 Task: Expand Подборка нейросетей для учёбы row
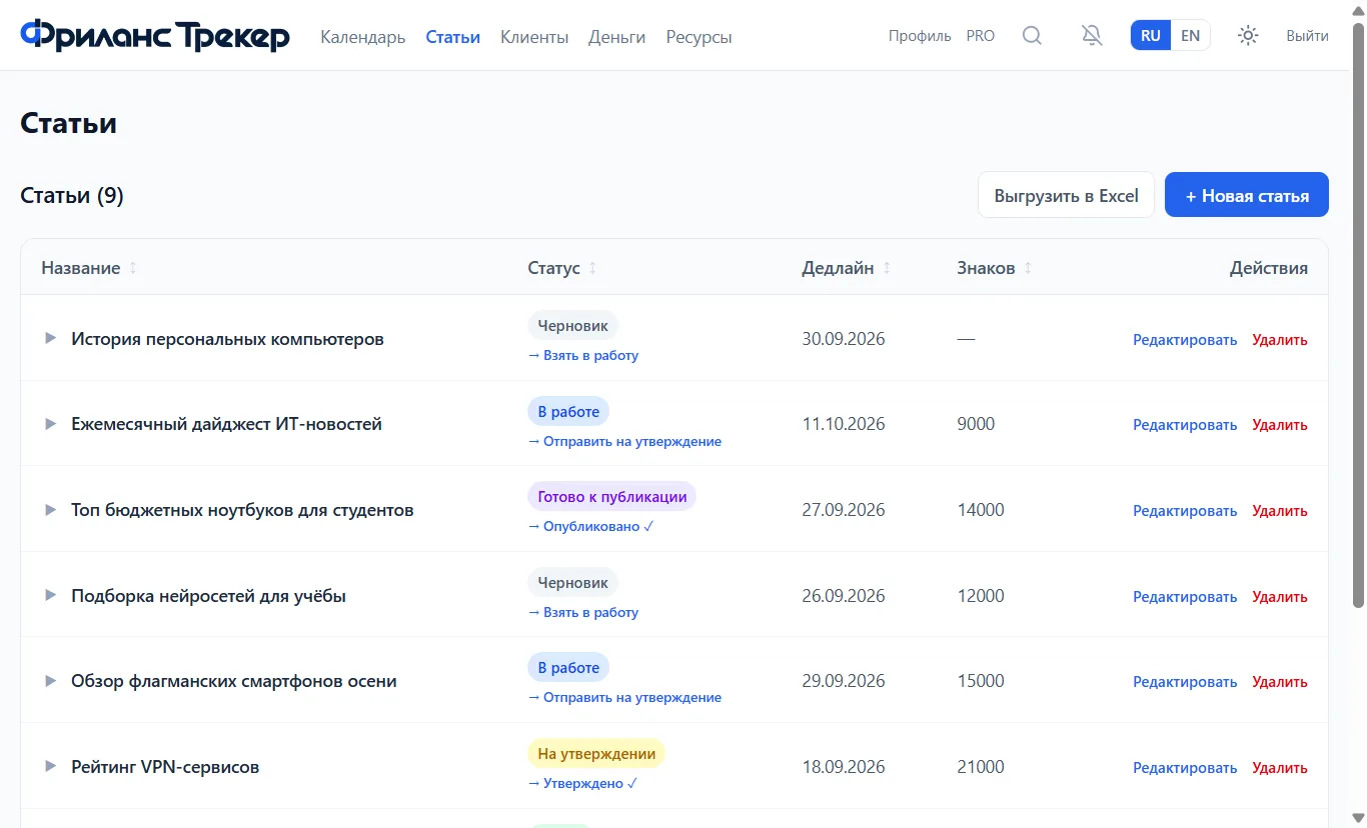tap(50, 596)
